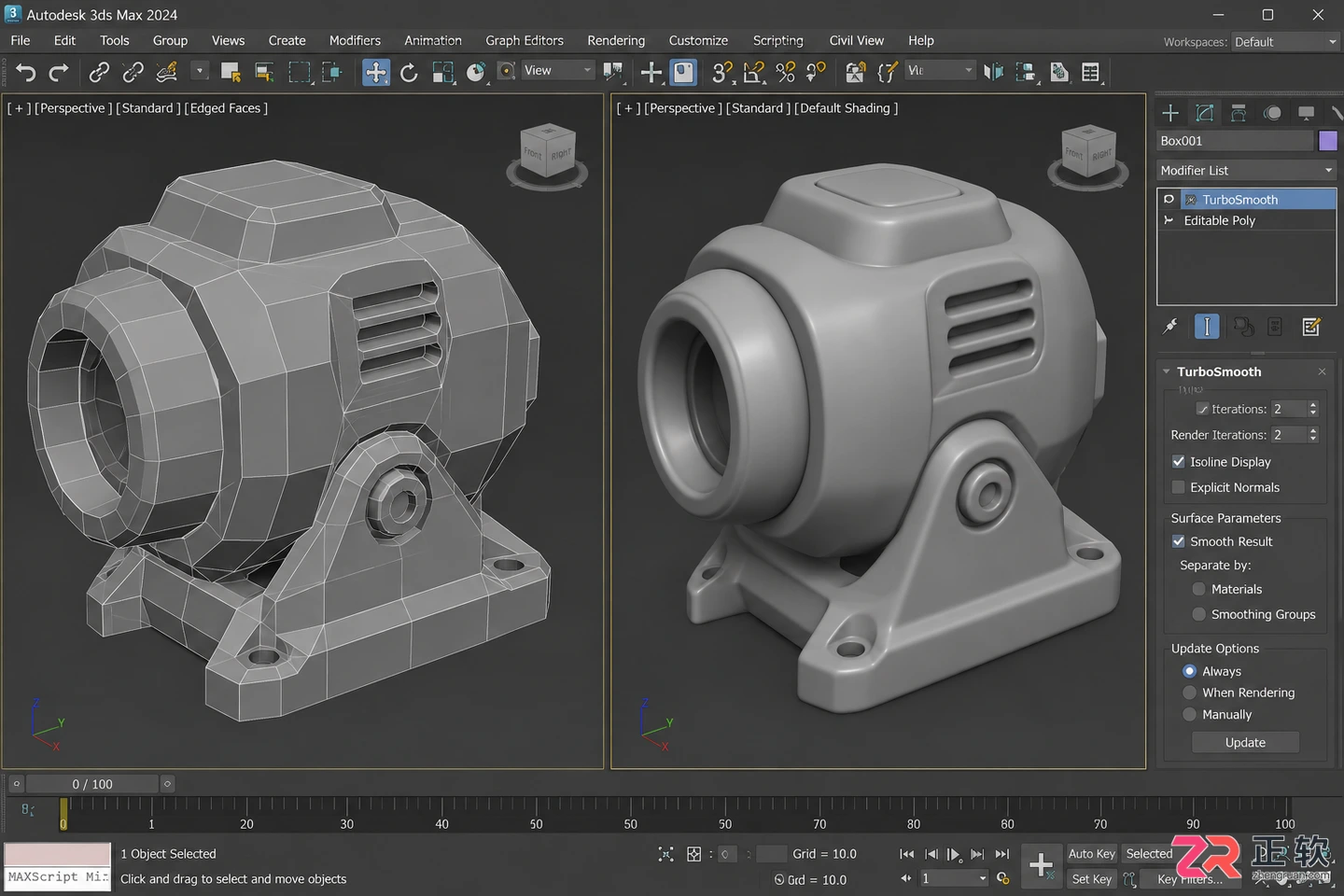Open the Modifiers menu

tap(355, 40)
